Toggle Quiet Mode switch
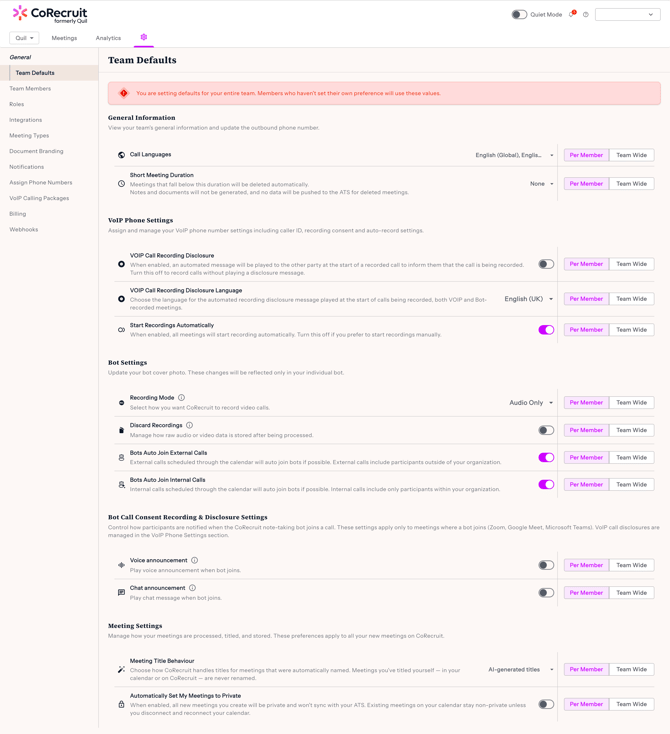 tap(519, 15)
